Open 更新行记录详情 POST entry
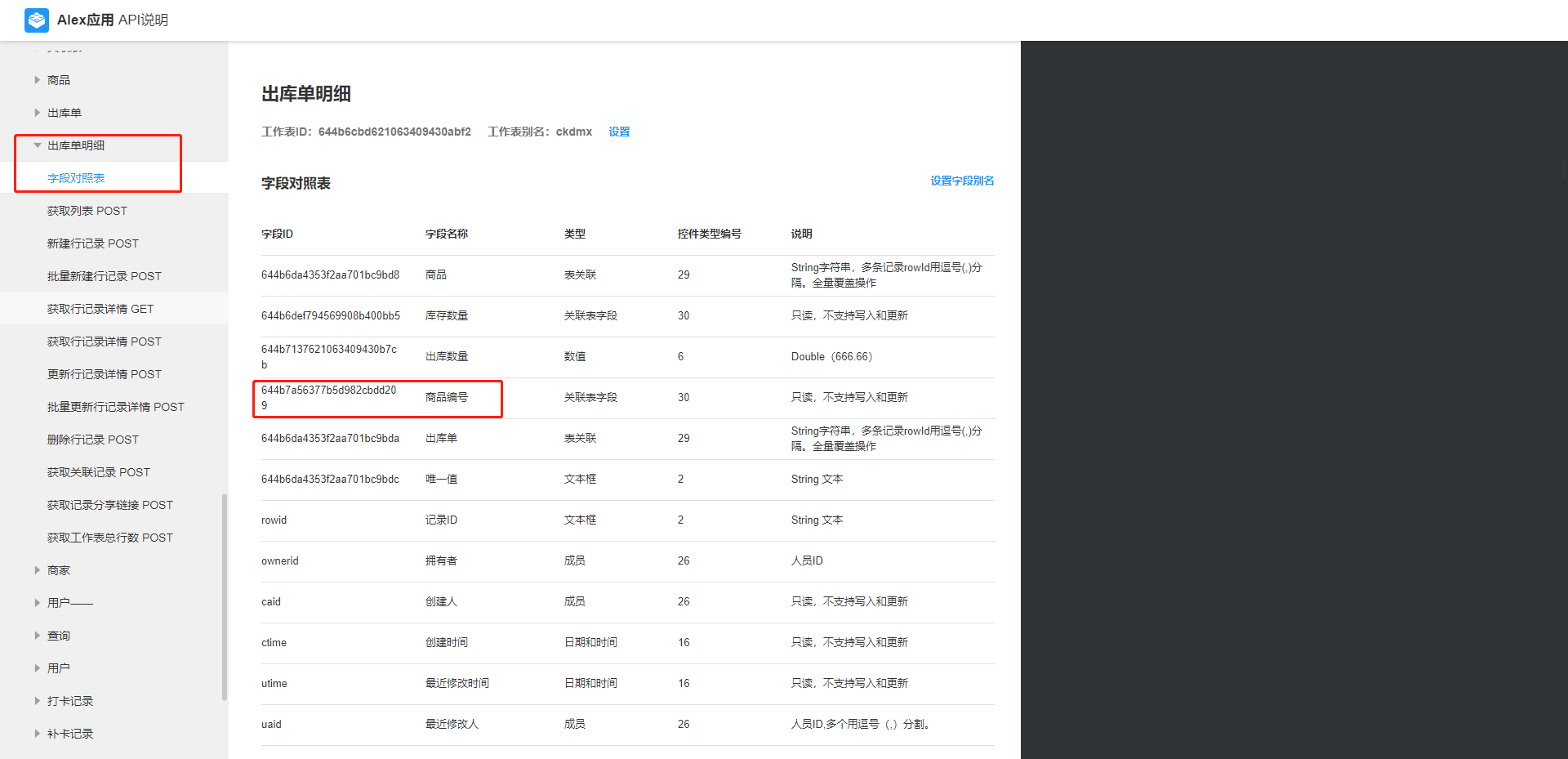The width and height of the screenshot is (1568, 759). pos(105,374)
